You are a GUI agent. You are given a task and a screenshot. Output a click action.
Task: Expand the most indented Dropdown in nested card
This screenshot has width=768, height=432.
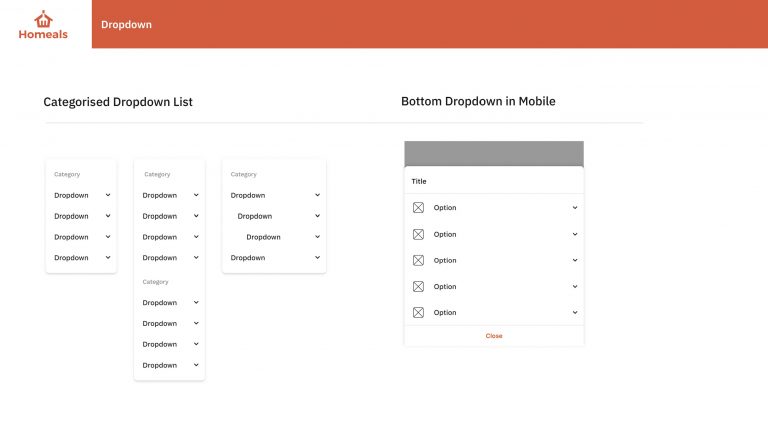(x=283, y=237)
